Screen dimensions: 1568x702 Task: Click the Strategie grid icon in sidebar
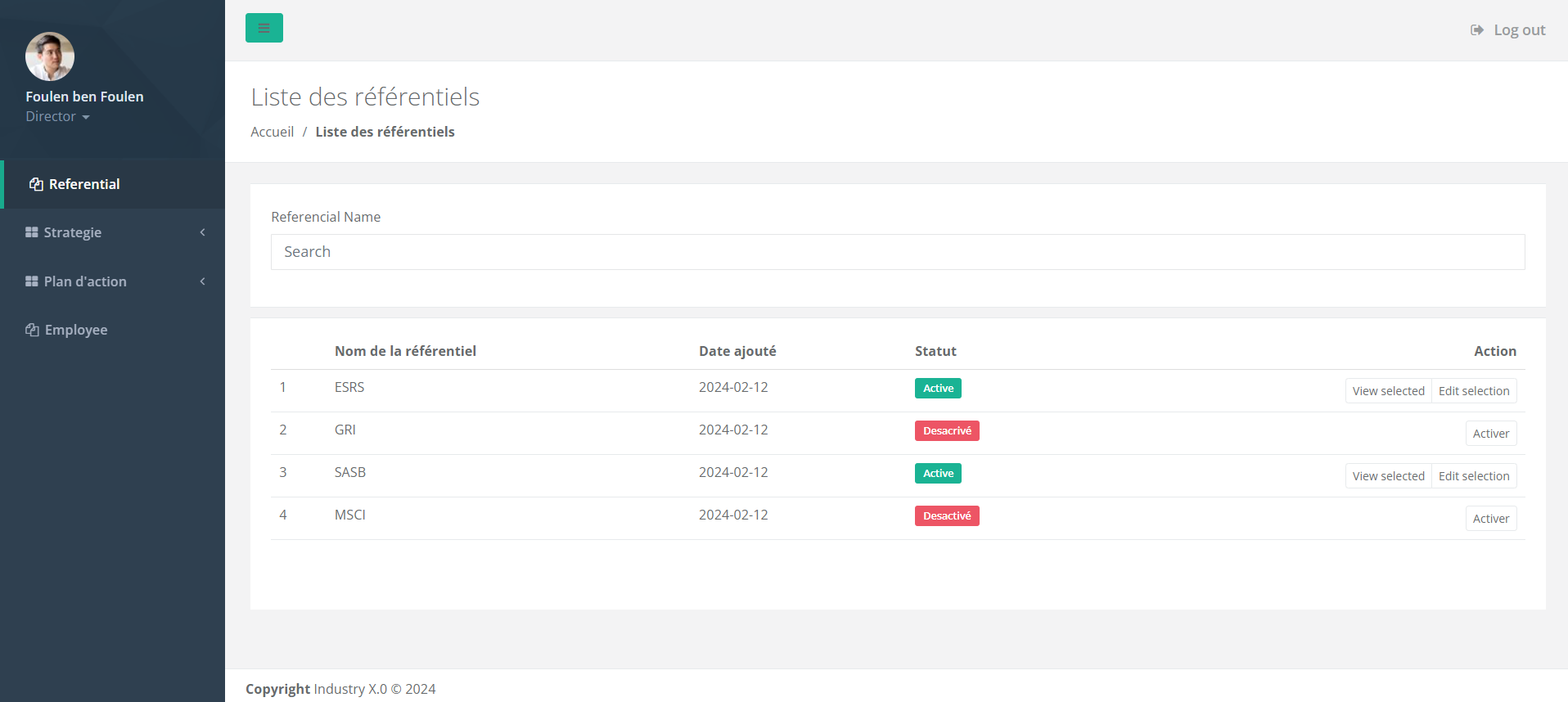[32, 232]
